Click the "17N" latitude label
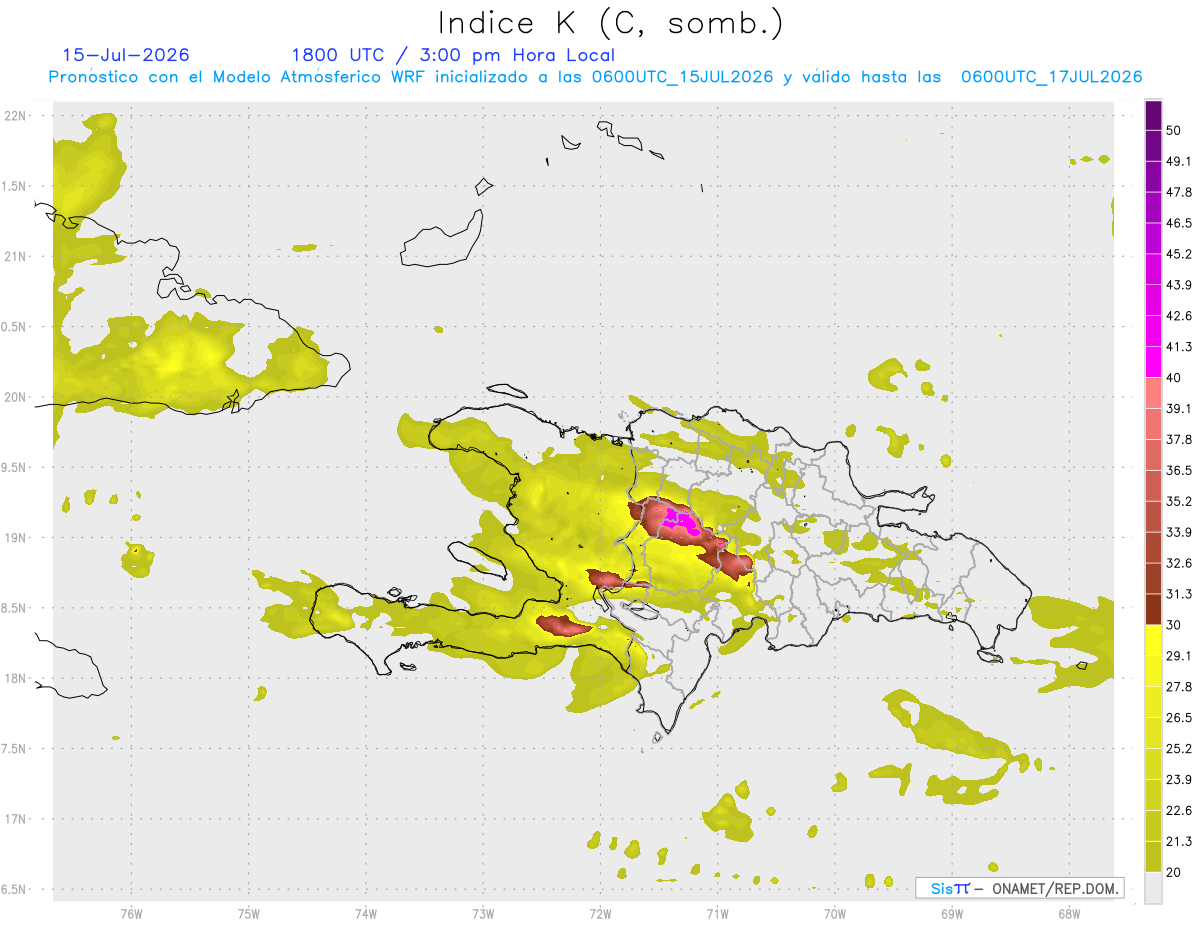This screenshot has height=927, width=1200. (x=16, y=819)
